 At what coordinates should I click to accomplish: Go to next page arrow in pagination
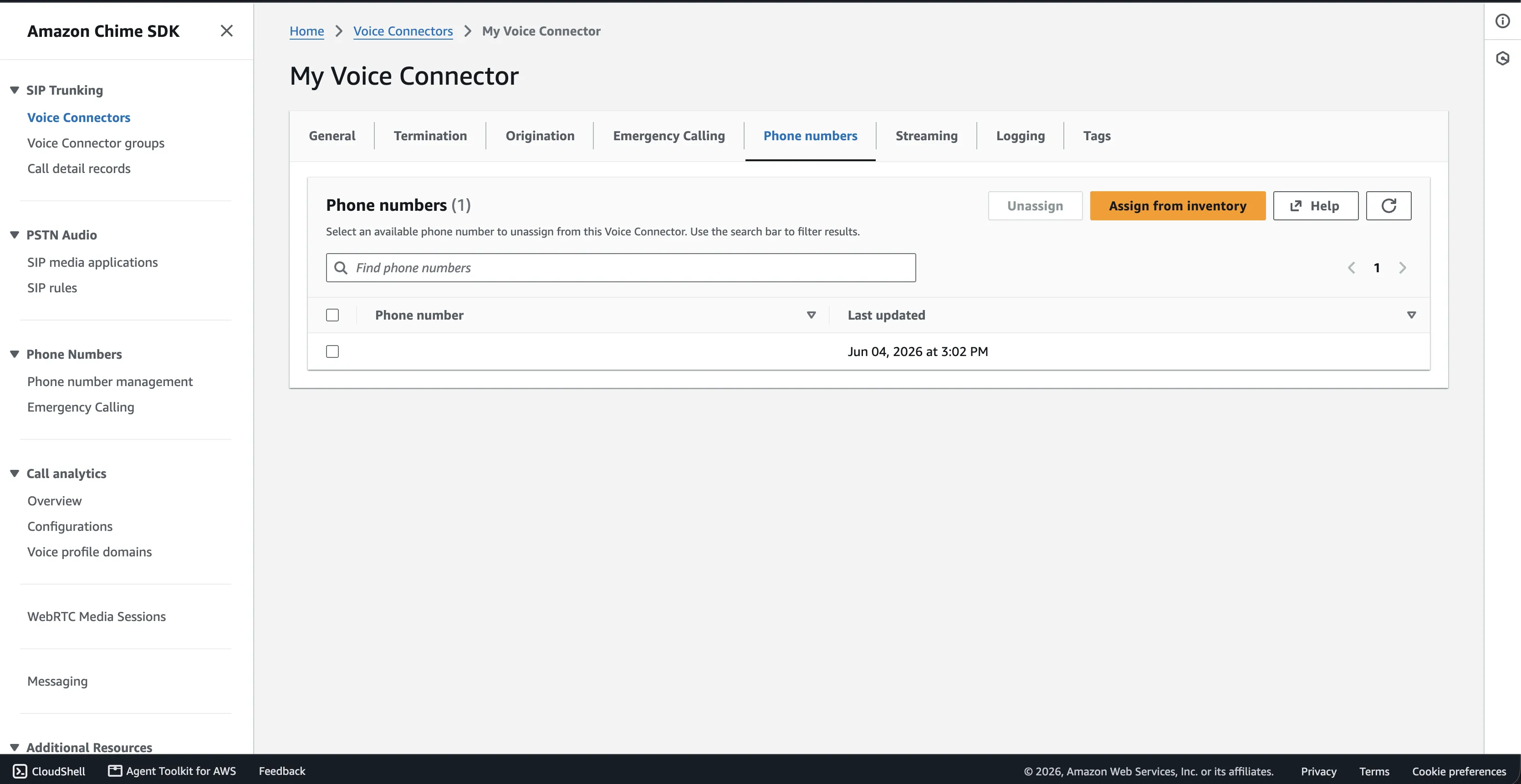(x=1402, y=268)
